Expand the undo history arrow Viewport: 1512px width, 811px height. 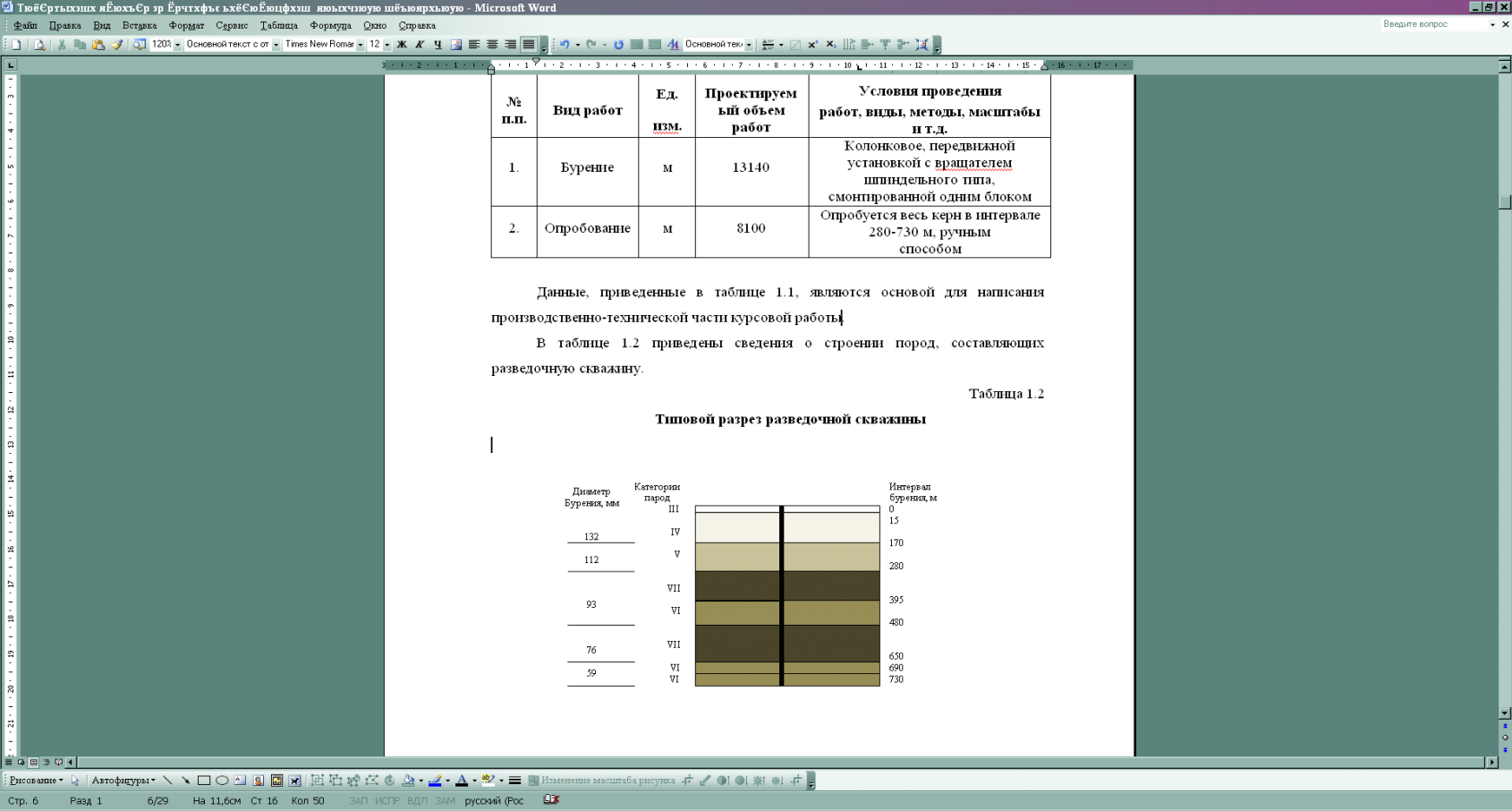577,45
